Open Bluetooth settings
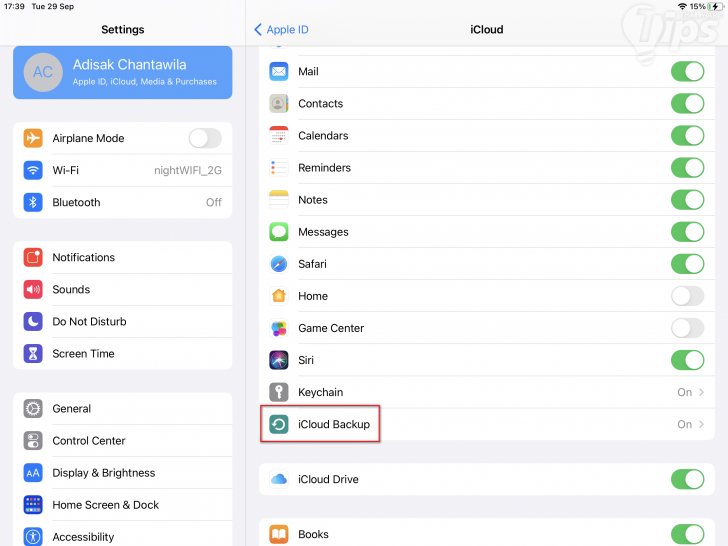The width and height of the screenshot is (728, 546). tap(123, 202)
